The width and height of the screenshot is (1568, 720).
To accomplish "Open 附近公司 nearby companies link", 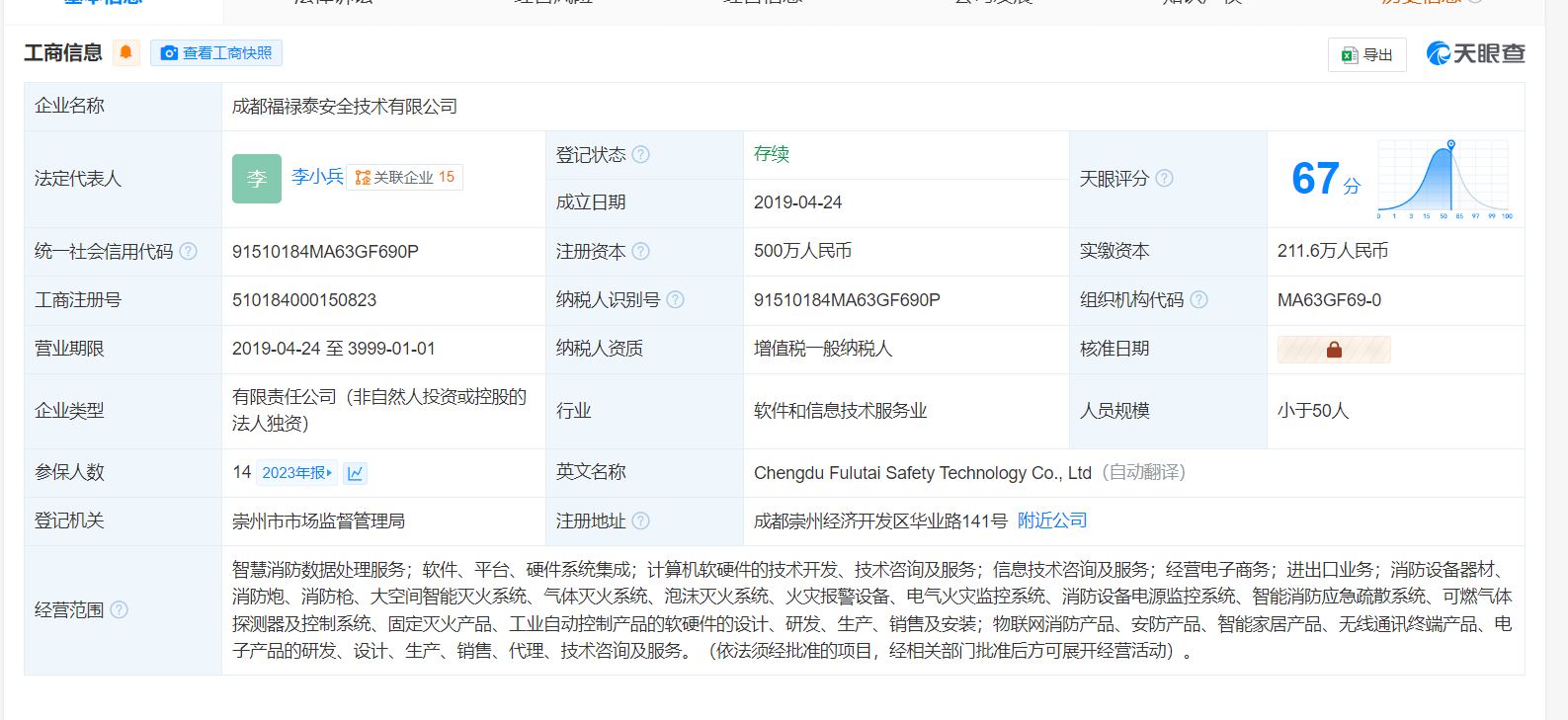I will (x=1052, y=520).
